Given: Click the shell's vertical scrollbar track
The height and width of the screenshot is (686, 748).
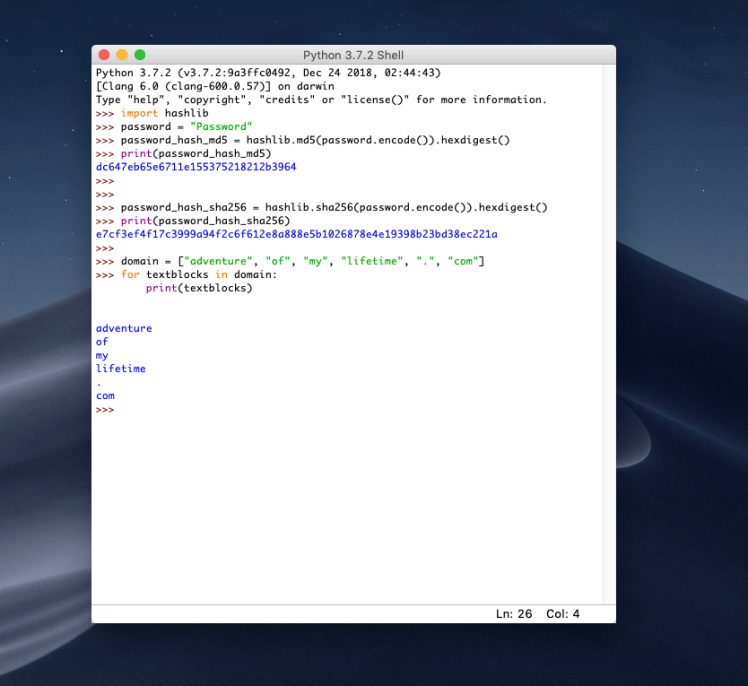Looking at the screenshot, I should coord(609,330).
